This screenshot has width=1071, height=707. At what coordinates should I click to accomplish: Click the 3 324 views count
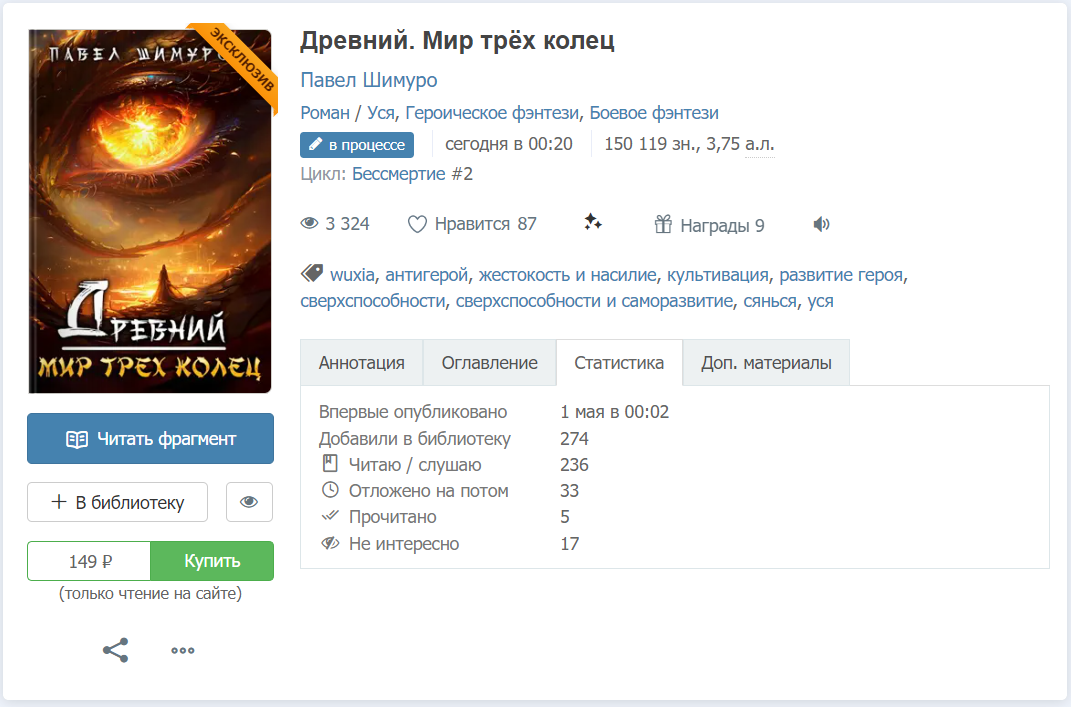pyautogui.click(x=347, y=223)
